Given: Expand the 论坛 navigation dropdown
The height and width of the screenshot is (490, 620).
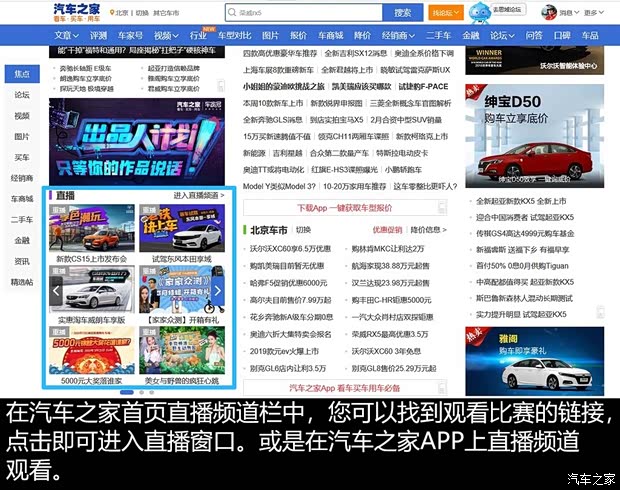Looking at the screenshot, I should (x=502, y=36).
